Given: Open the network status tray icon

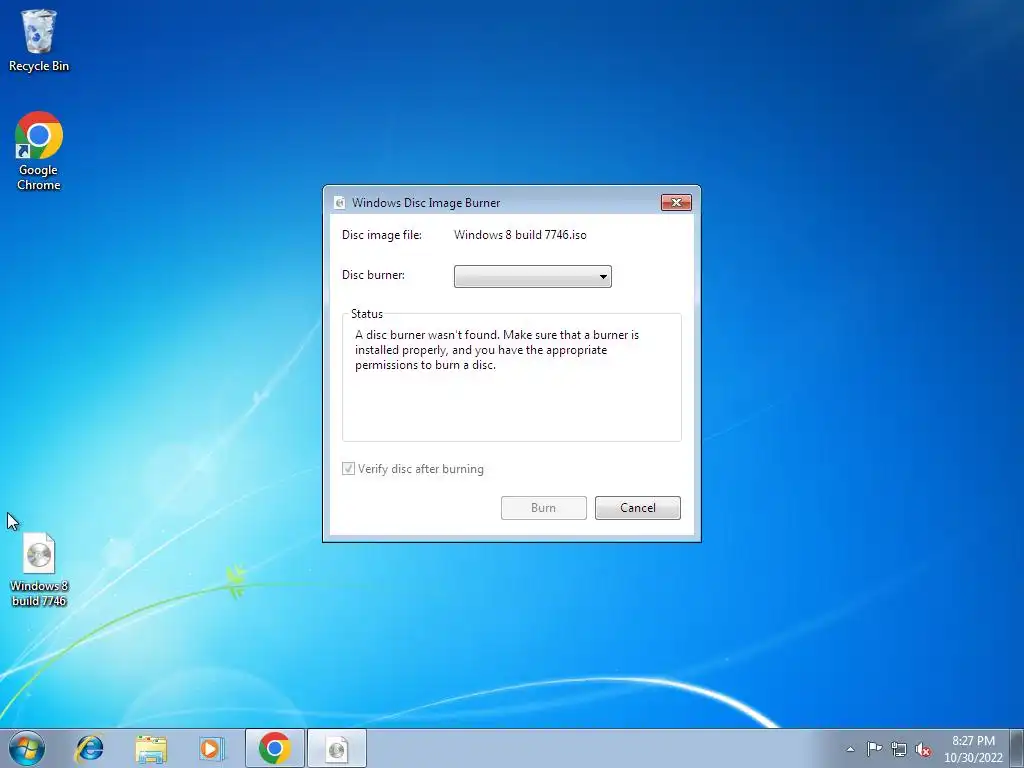Looking at the screenshot, I should [x=899, y=749].
